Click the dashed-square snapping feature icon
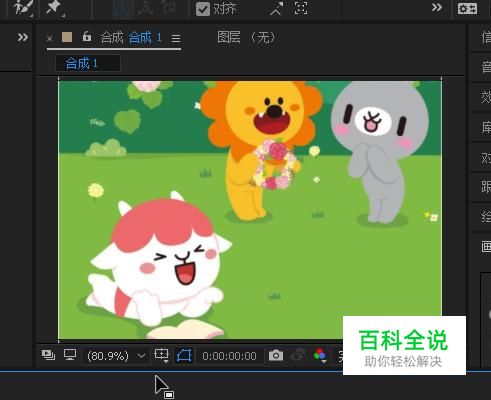Image resolution: width=491 pixels, height=400 pixels. (x=301, y=8)
